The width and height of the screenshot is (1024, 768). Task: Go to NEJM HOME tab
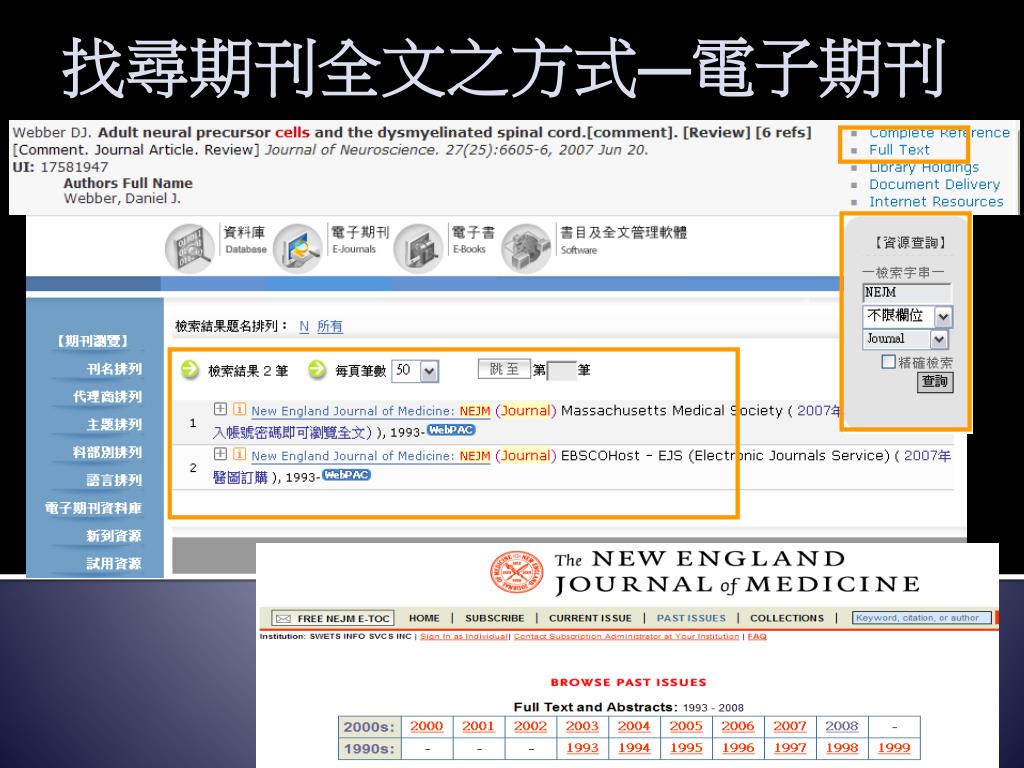tap(424, 618)
